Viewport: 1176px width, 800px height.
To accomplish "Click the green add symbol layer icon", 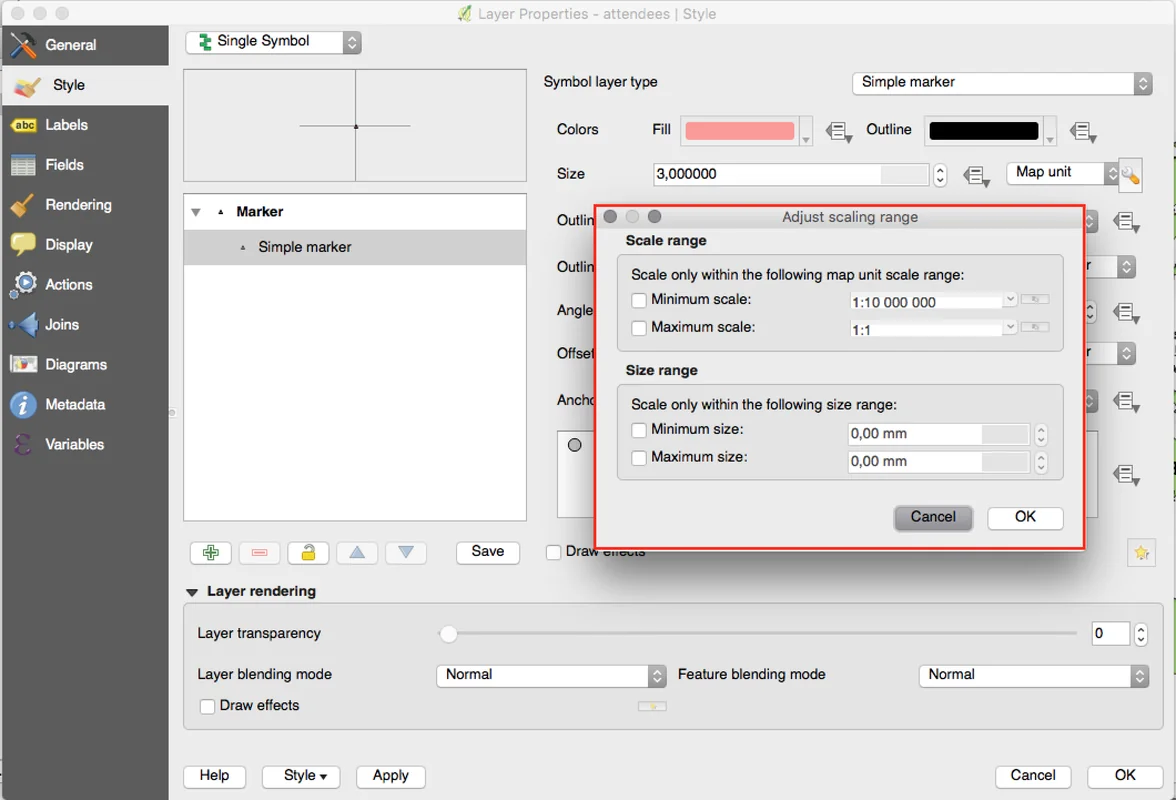I will (x=211, y=553).
